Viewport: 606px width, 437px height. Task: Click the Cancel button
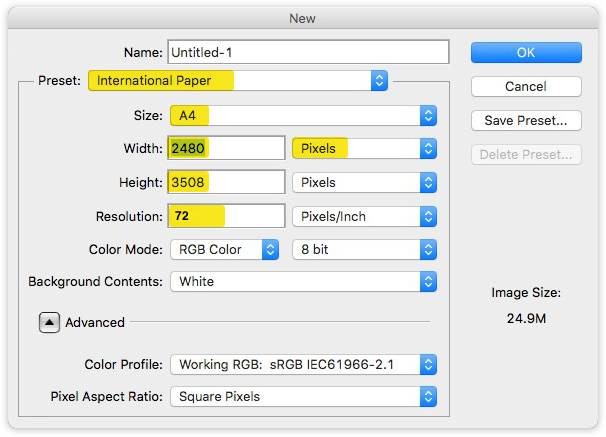tap(525, 87)
